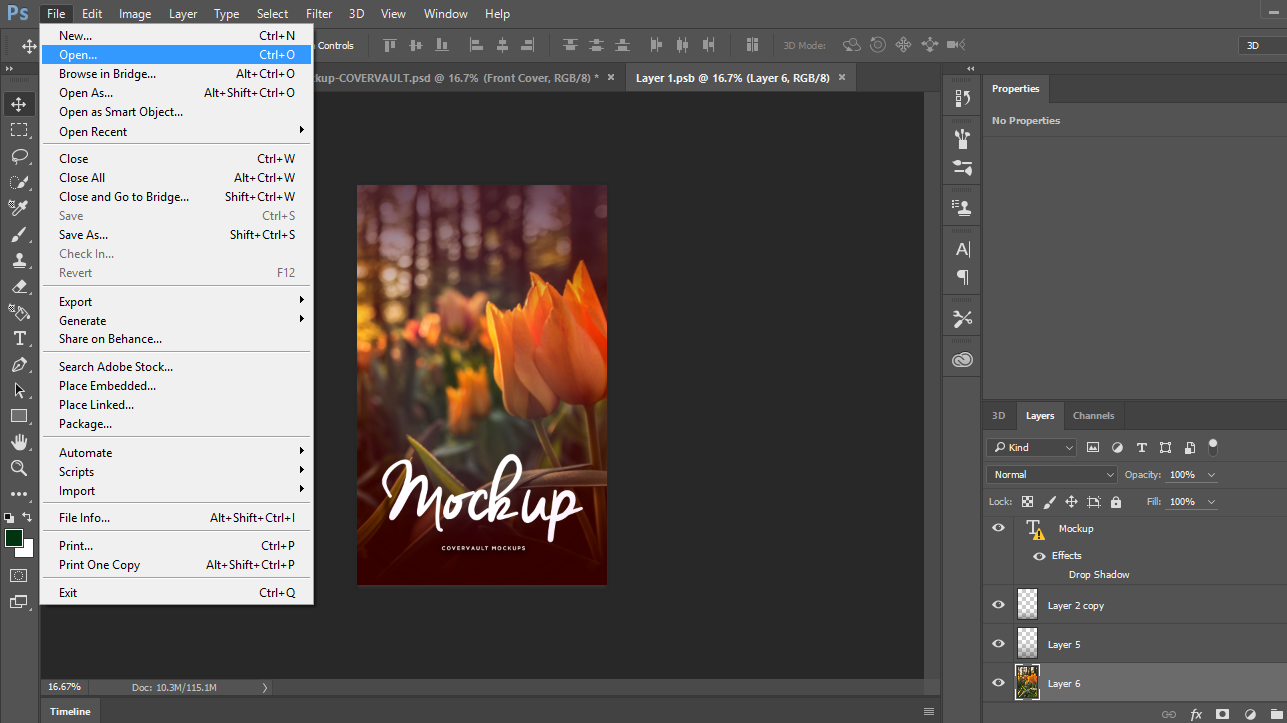Screen dimensions: 1287x723
Task: Select the Hand tool
Action: coord(19,442)
